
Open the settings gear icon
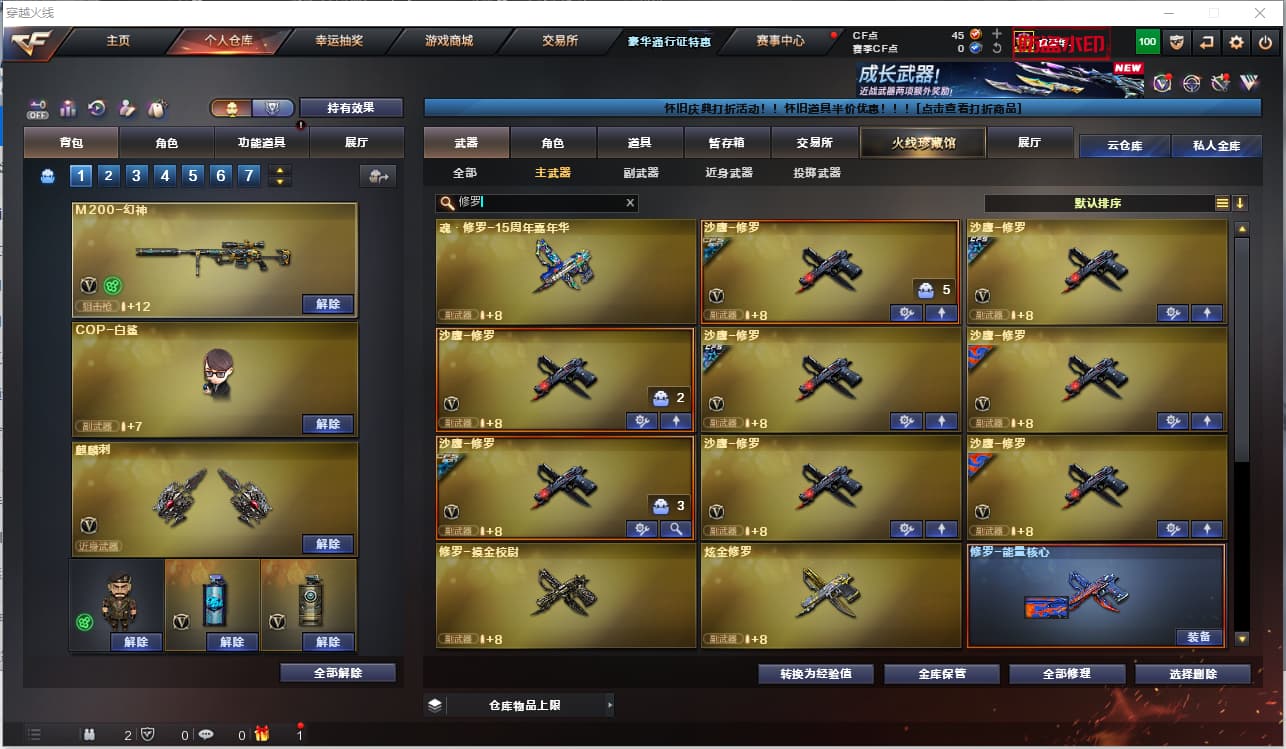[x=1237, y=42]
